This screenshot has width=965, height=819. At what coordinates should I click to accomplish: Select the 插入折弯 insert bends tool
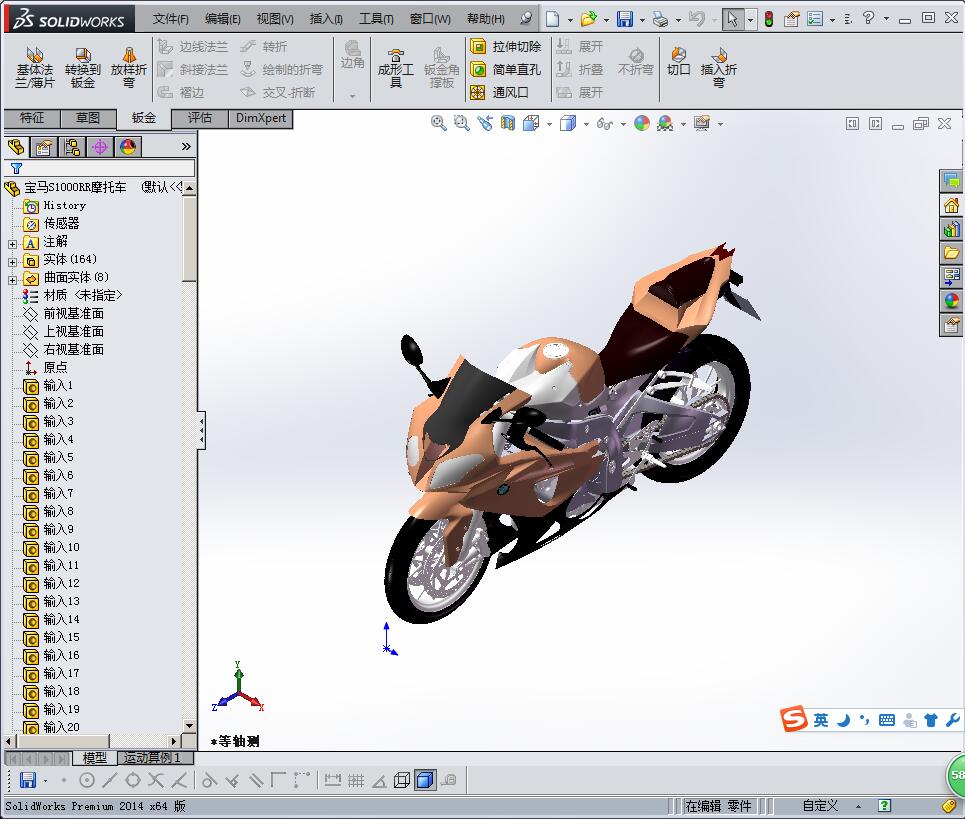(718, 67)
